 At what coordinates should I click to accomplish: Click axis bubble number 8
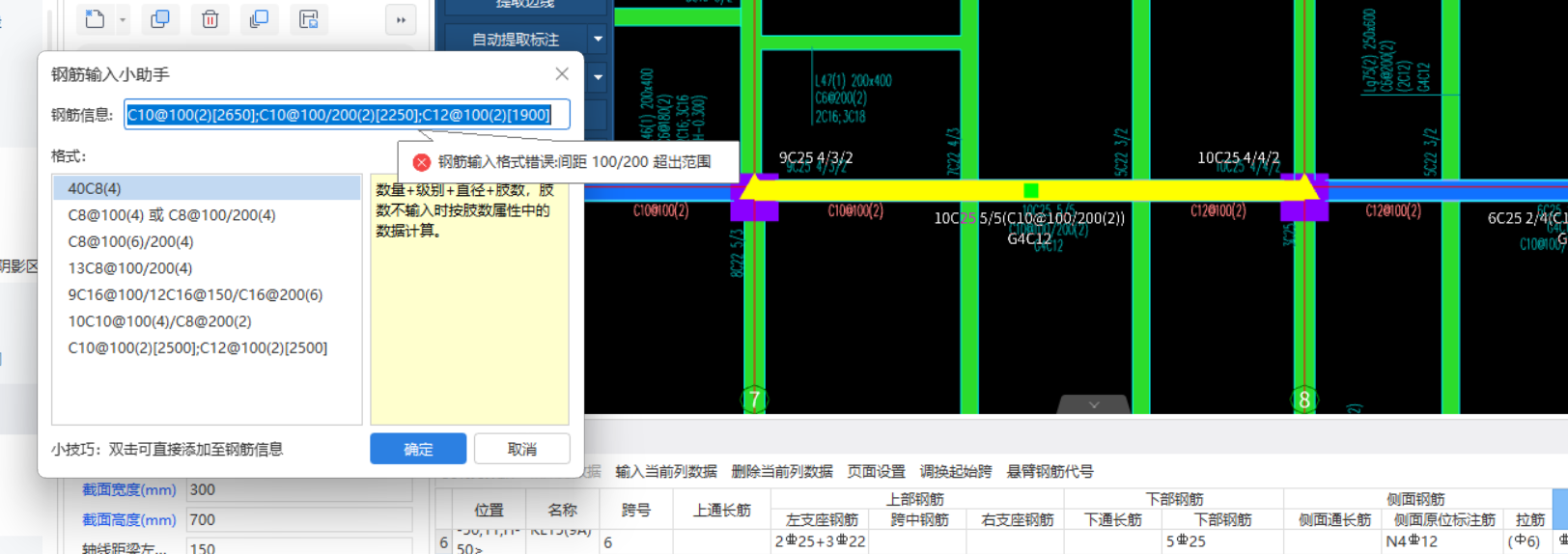(1304, 400)
